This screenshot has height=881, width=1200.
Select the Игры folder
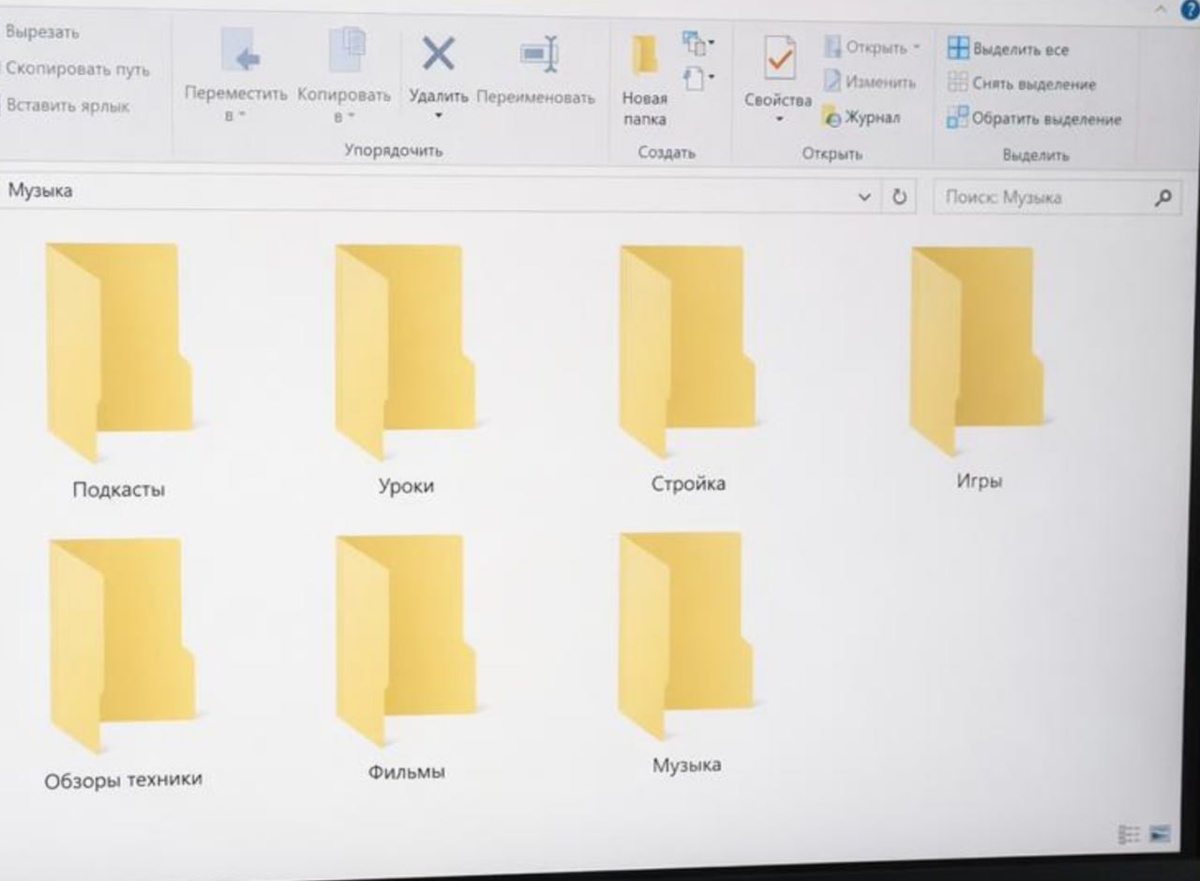coord(978,367)
